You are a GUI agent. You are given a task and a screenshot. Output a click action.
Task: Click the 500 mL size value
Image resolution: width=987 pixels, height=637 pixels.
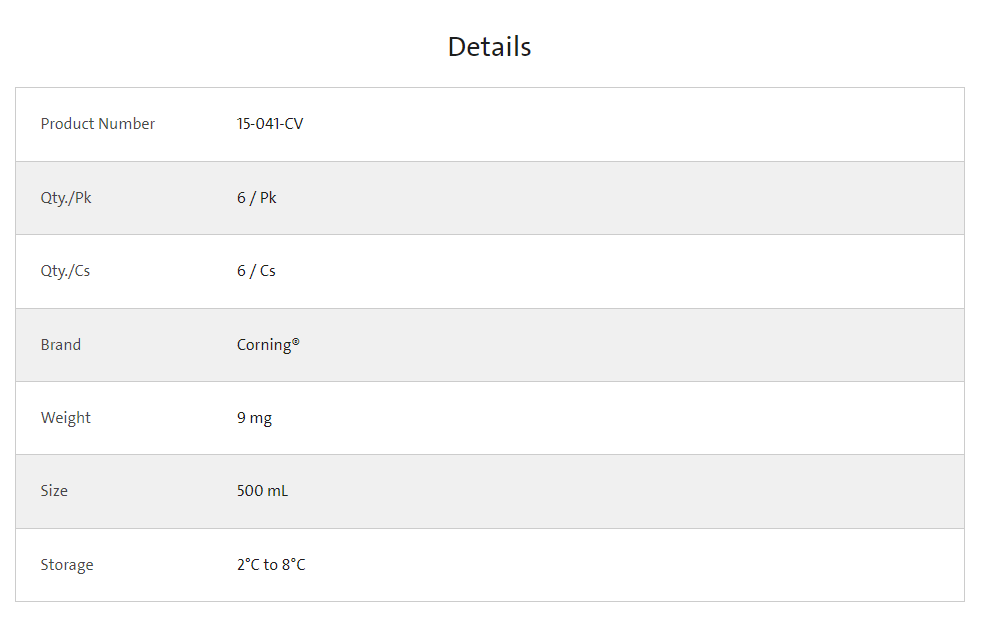click(262, 491)
